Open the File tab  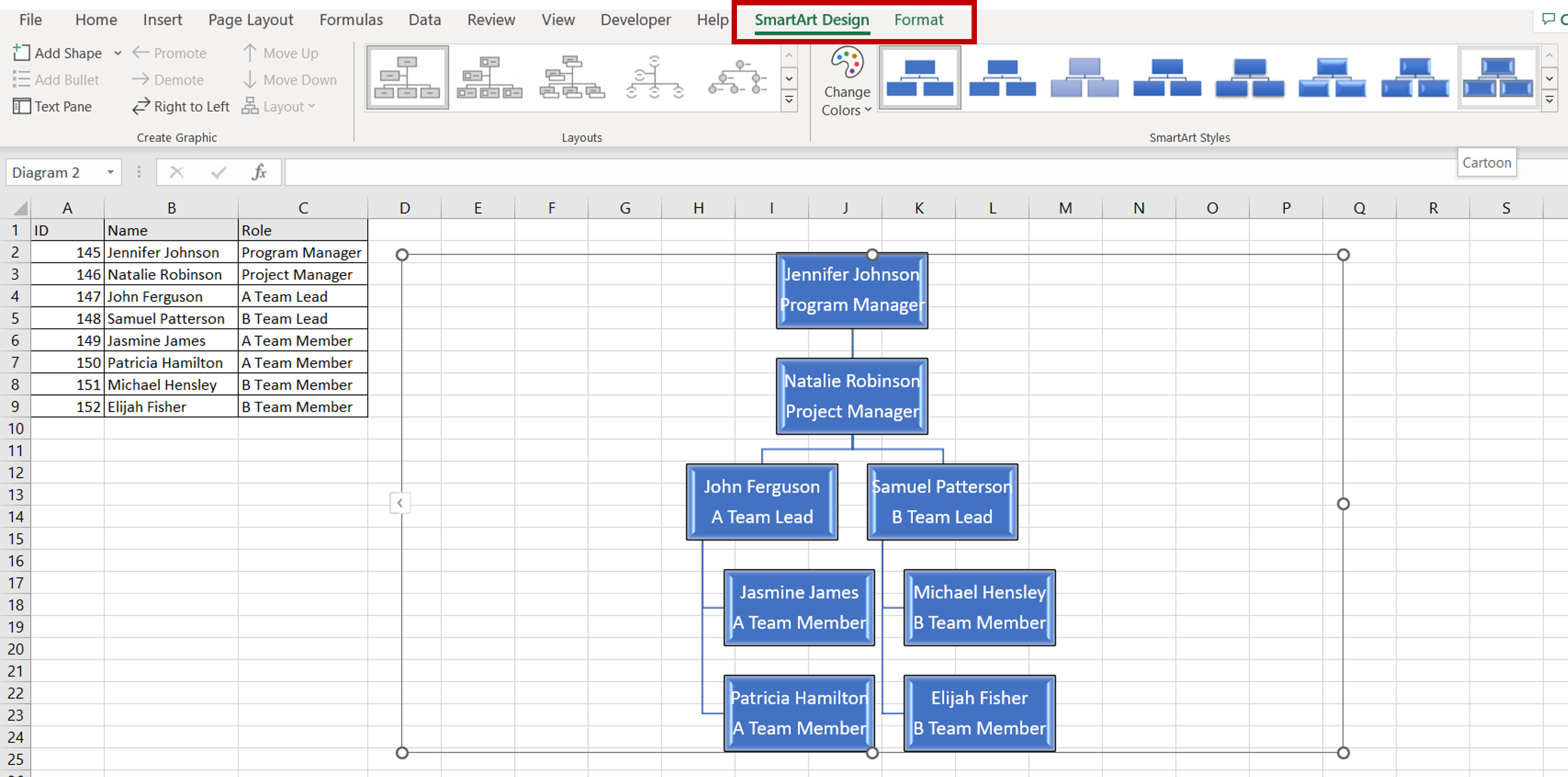point(30,20)
